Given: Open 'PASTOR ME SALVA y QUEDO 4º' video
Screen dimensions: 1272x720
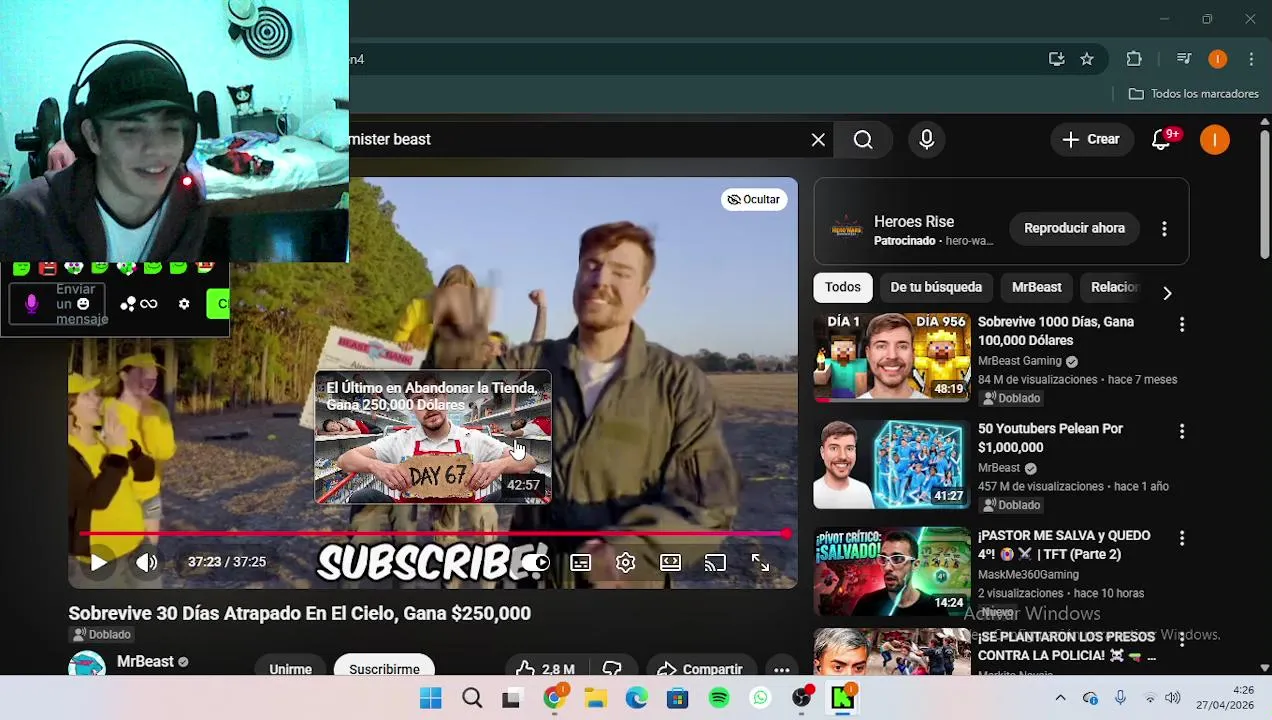Looking at the screenshot, I should pyautogui.click(x=892, y=571).
